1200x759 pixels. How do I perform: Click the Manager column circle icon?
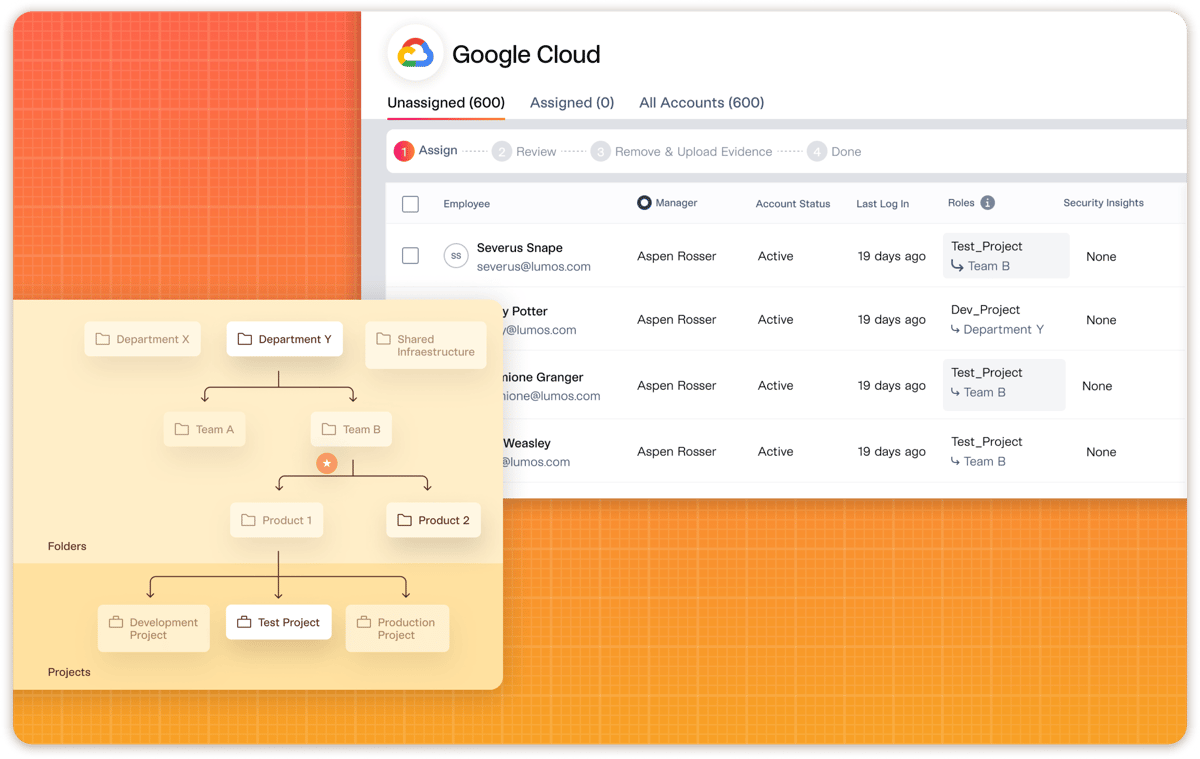[644, 203]
